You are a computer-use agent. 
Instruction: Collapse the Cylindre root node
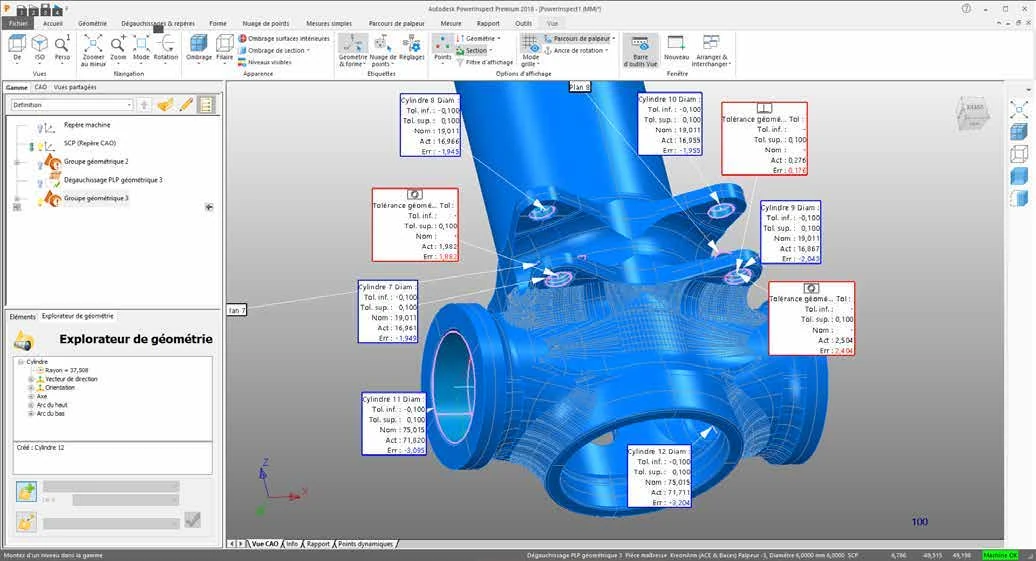click(x=20, y=362)
